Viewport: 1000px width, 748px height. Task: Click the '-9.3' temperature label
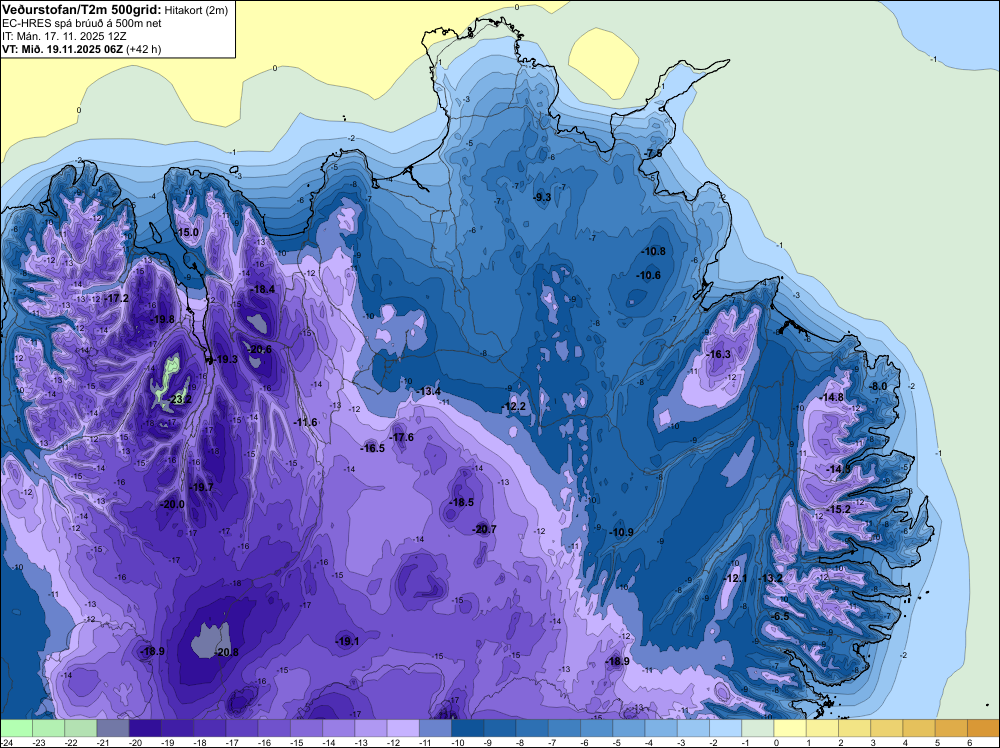coord(541,198)
